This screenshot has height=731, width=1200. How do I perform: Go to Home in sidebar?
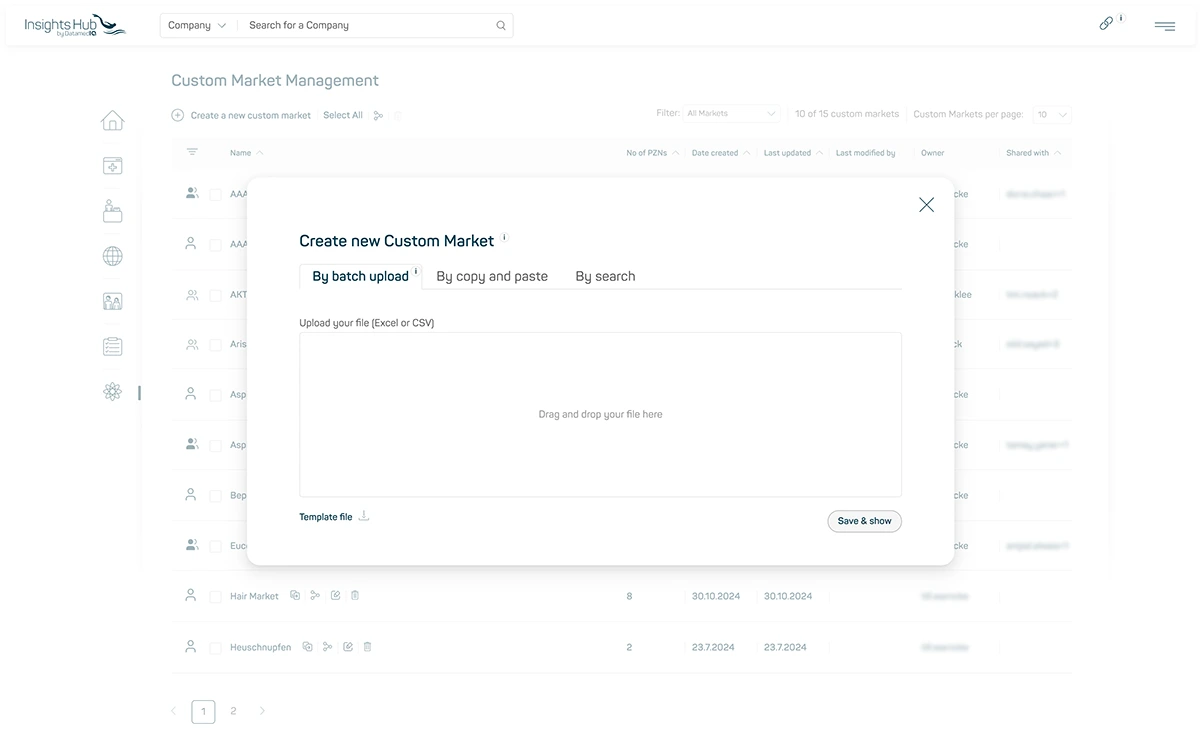click(113, 120)
